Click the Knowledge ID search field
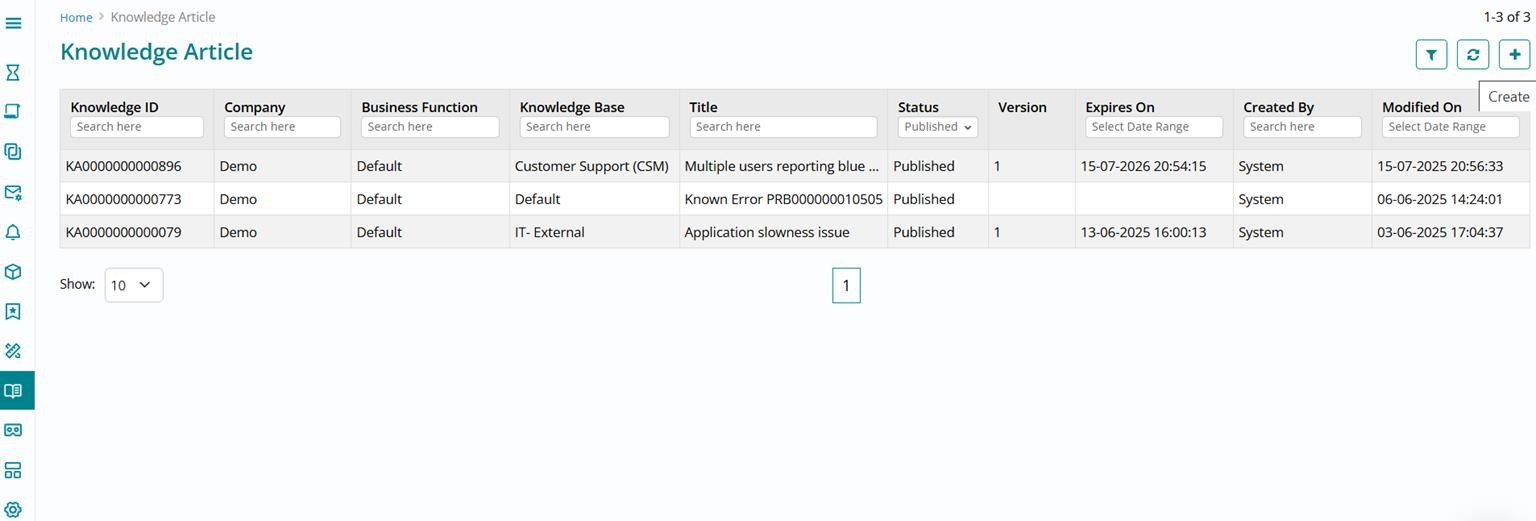The width and height of the screenshot is (1536, 521). click(136, 127)
